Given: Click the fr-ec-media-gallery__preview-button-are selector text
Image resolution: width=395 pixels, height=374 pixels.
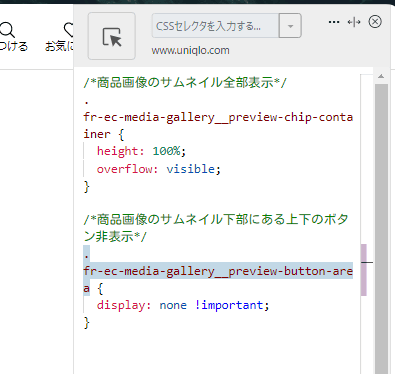Looking at the screenshot, I should [x=218, y=271].
